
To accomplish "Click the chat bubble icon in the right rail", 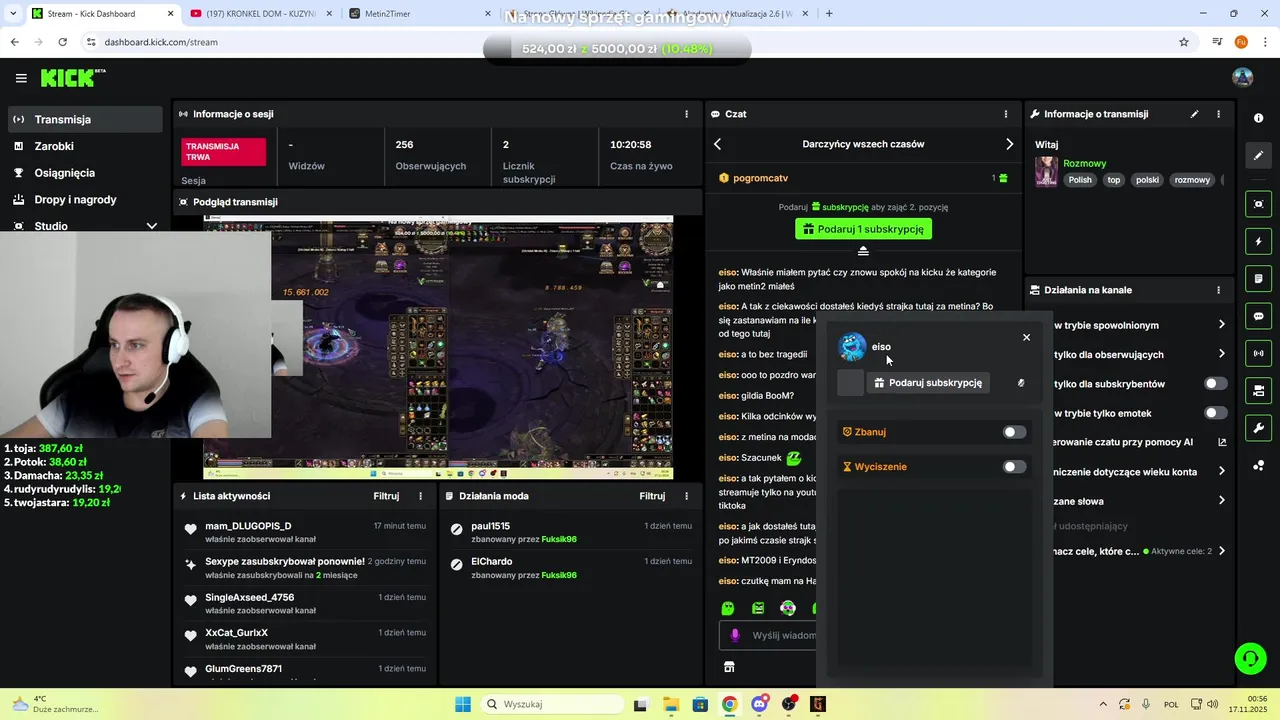I will click(1258, 316).
